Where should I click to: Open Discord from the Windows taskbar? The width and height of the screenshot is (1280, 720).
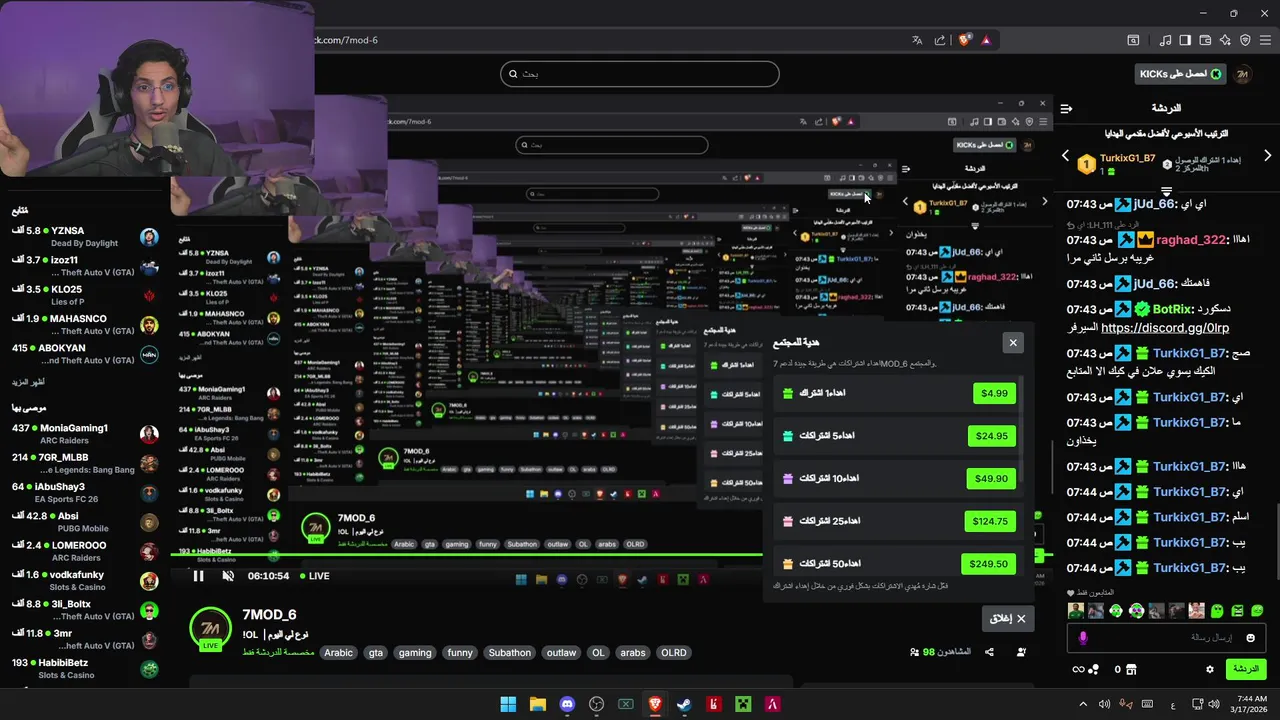coord(567,704)
